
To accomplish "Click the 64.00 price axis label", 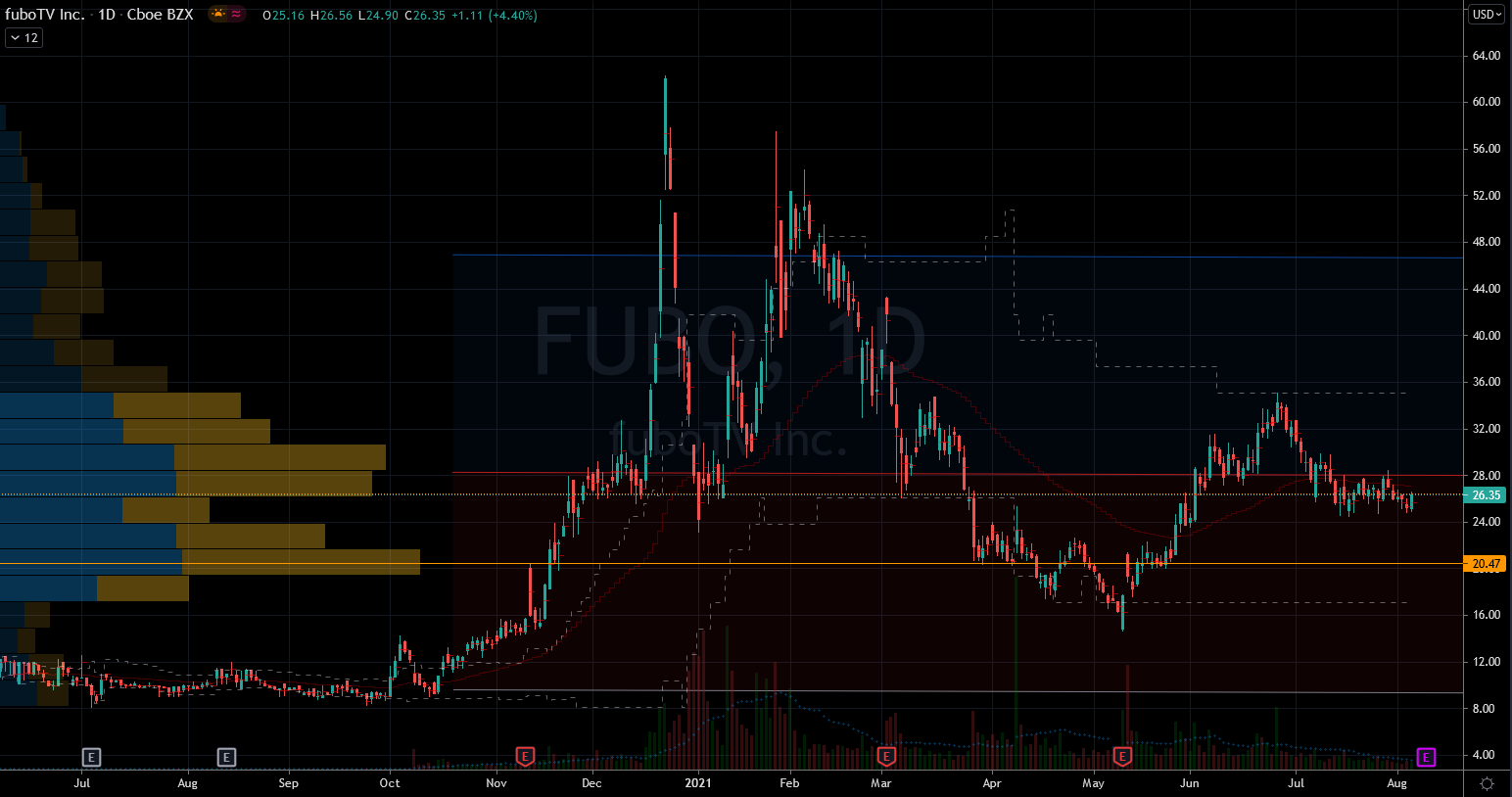I will point(1486,56).
